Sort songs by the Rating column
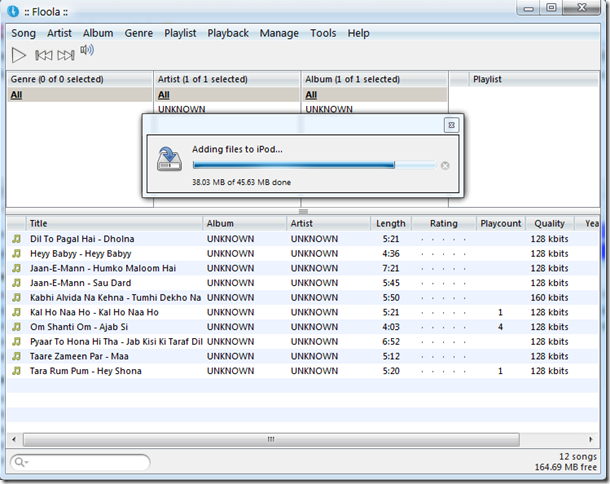This screenshot has height=484, width=610. coord(444,223)
